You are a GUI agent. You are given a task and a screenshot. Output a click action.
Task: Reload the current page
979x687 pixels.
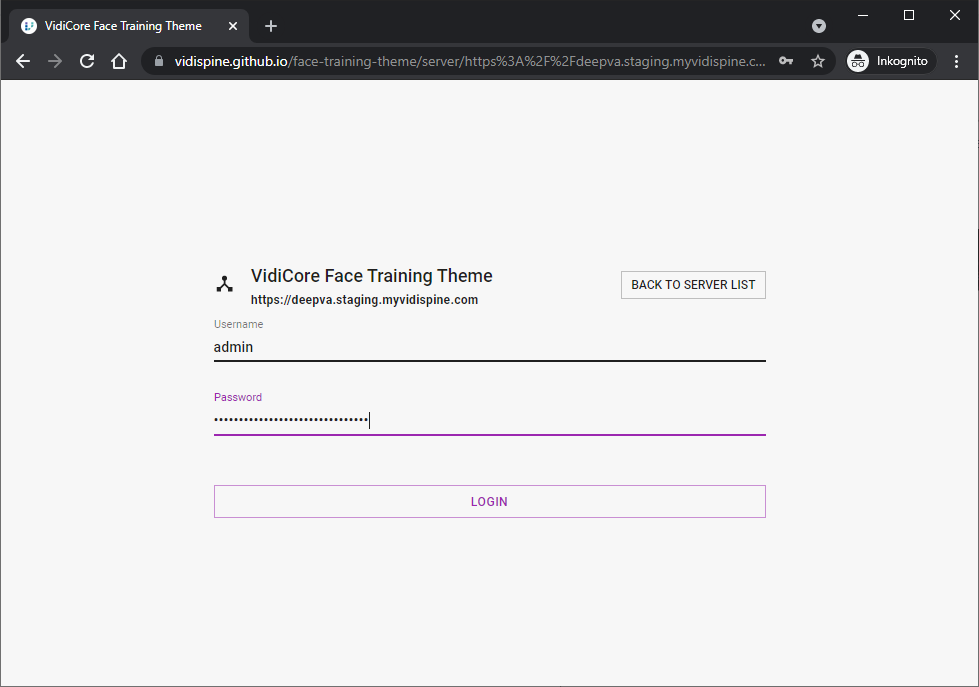[87, 61]
